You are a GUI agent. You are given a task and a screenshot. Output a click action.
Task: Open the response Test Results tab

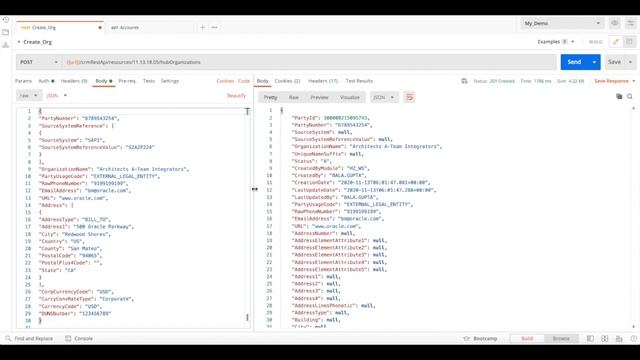[x=359, y=81]
